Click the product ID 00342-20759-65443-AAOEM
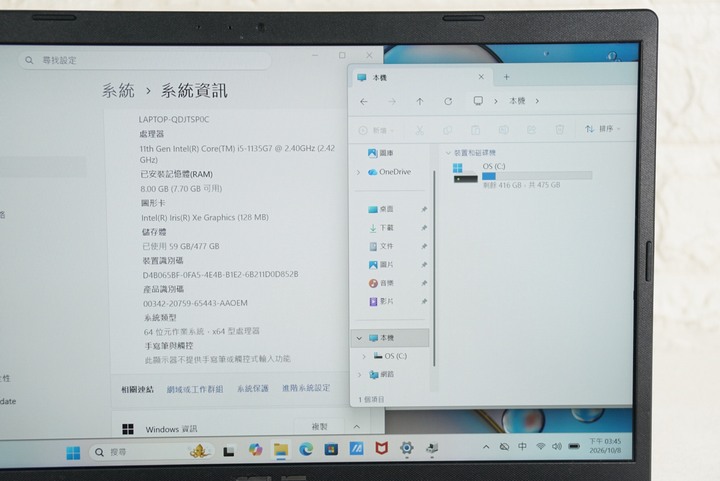The height and width of the screenshot is (481, 720). 195,303
